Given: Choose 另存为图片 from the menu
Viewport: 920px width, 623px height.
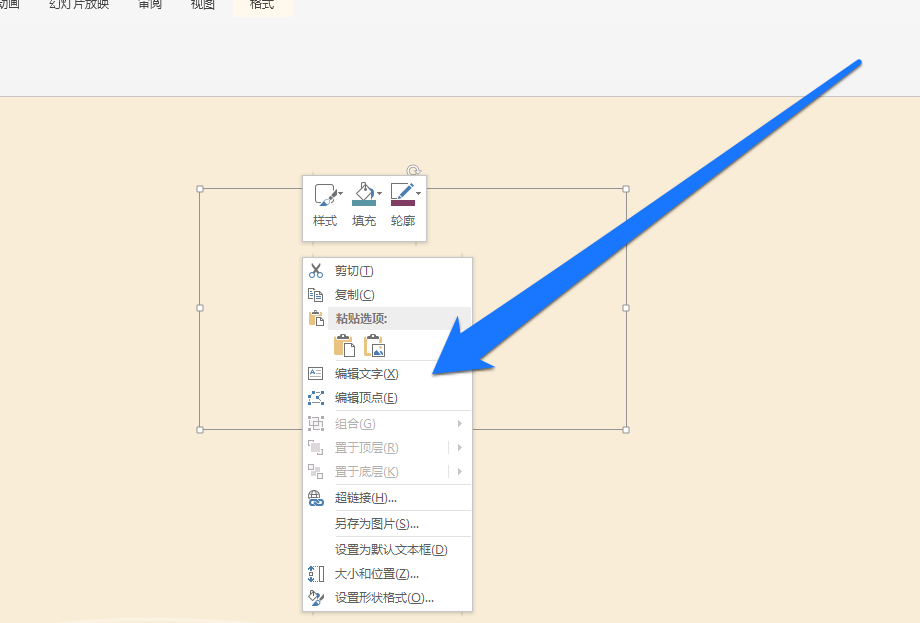Looking at the screenshot, I should [377, 523].
